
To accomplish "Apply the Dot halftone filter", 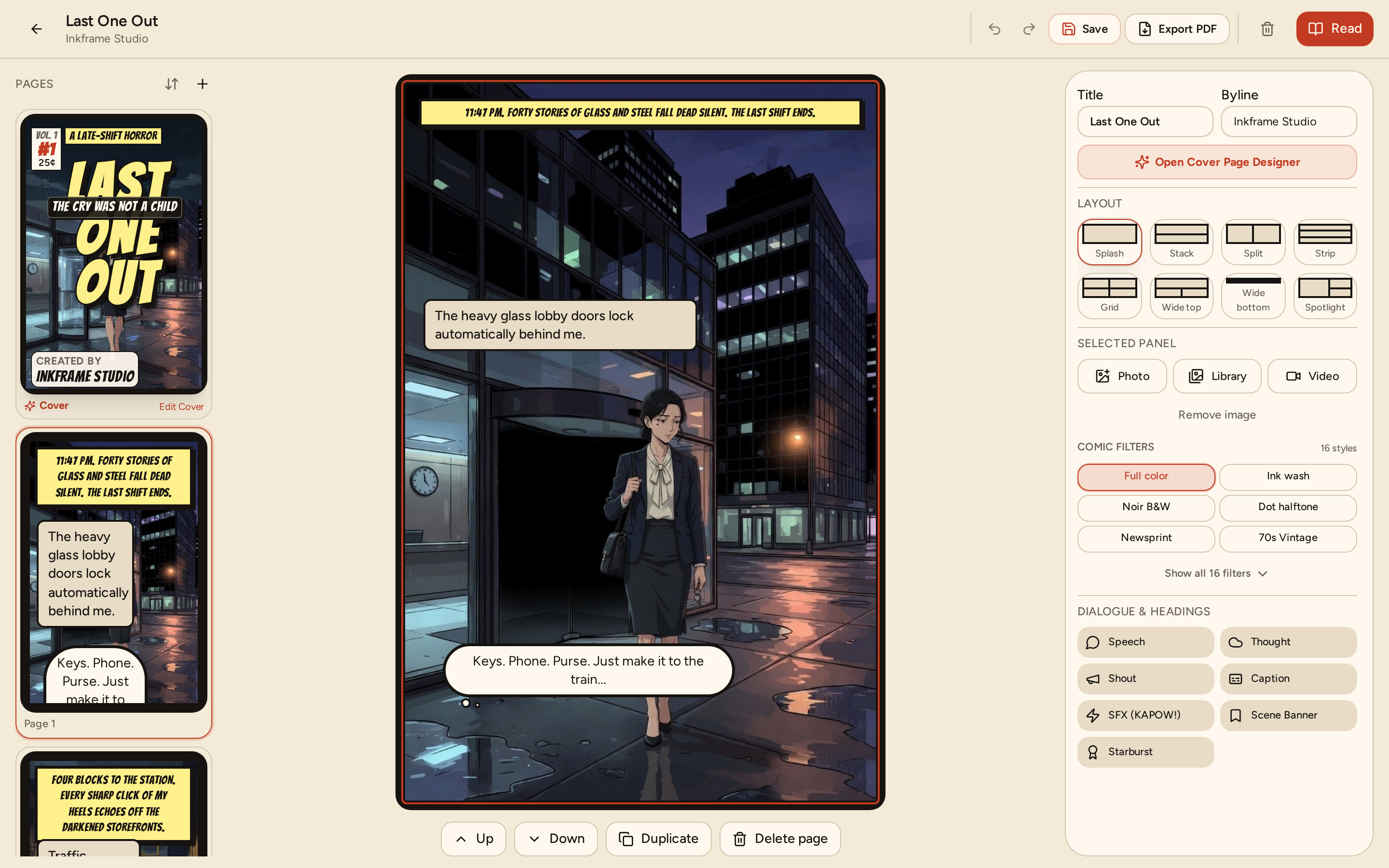I will pyautogui.click(x=1288, y=507).
